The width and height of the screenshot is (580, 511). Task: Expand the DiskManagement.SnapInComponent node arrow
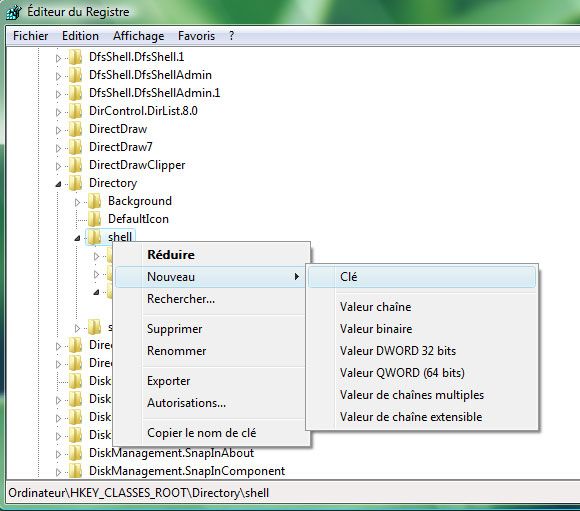[x=58, y=472]
